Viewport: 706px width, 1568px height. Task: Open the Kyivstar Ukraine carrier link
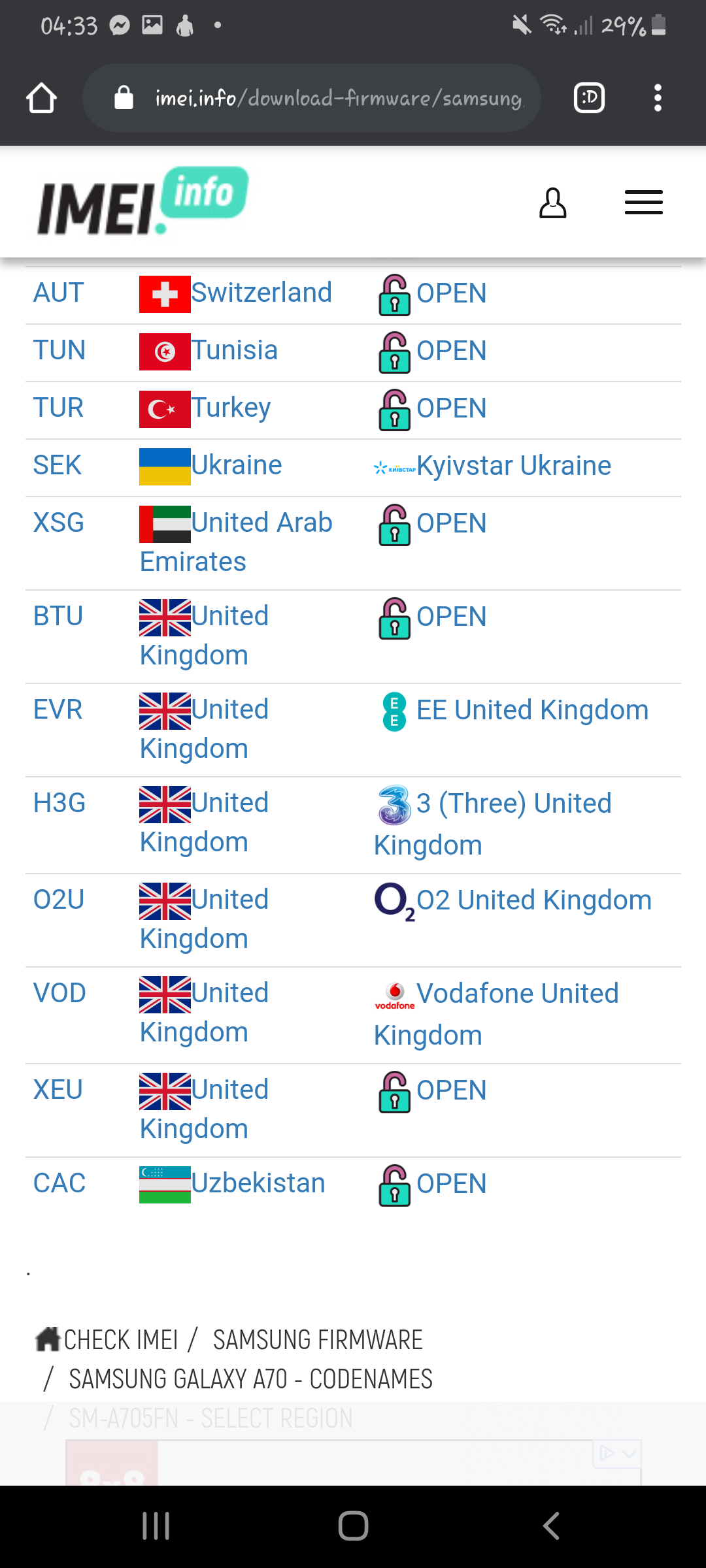[513, 466]
